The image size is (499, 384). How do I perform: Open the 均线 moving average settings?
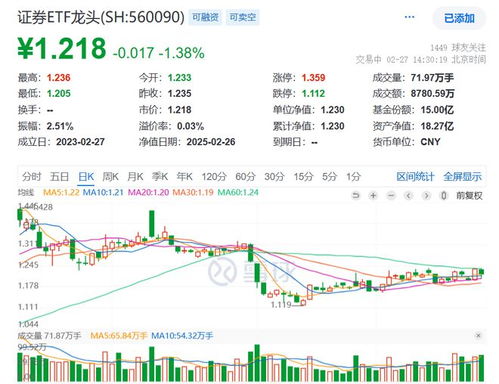click(26, 192)
